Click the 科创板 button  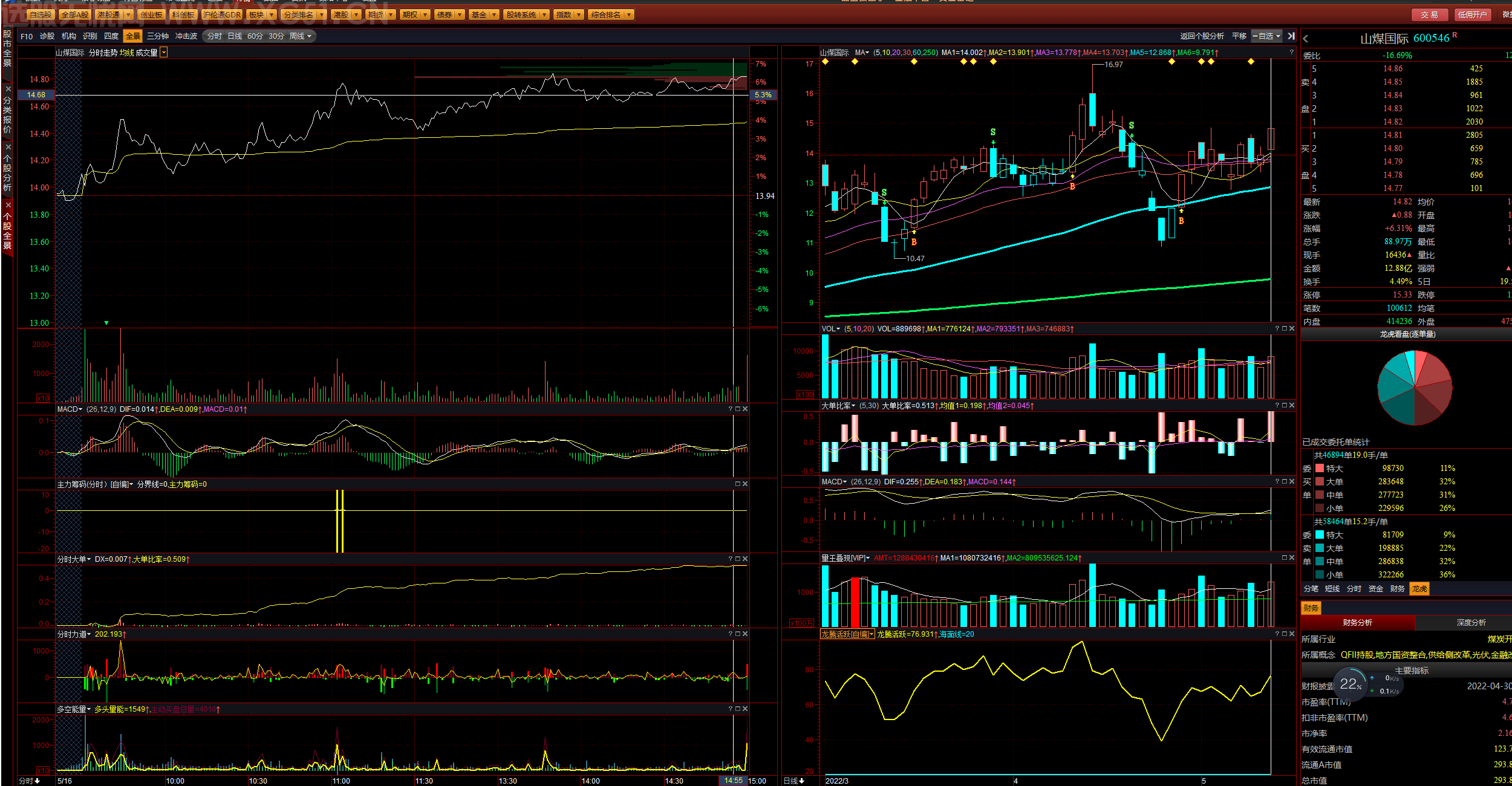(183, 15)
